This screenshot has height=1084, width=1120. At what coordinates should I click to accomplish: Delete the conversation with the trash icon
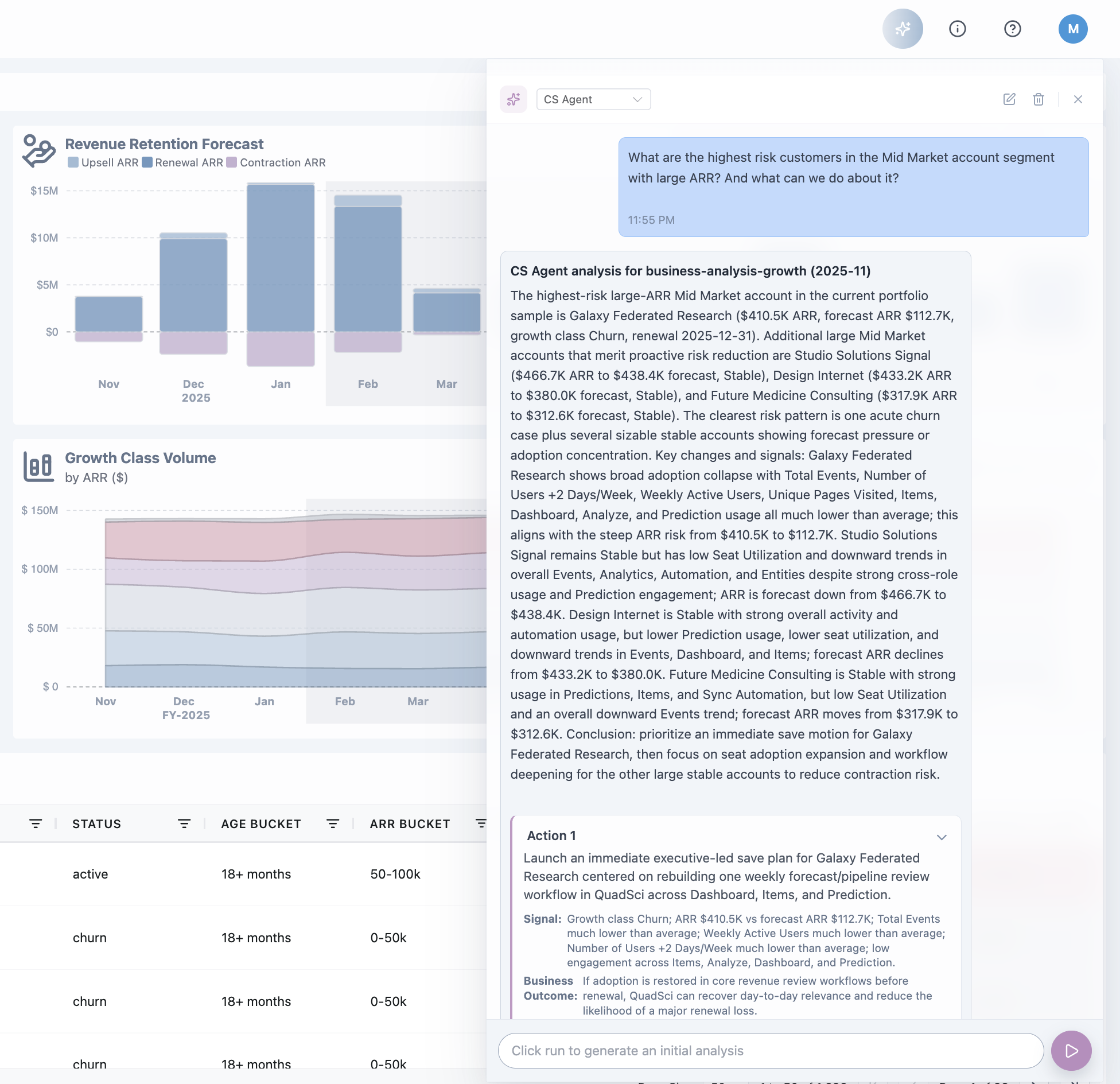1039,99
